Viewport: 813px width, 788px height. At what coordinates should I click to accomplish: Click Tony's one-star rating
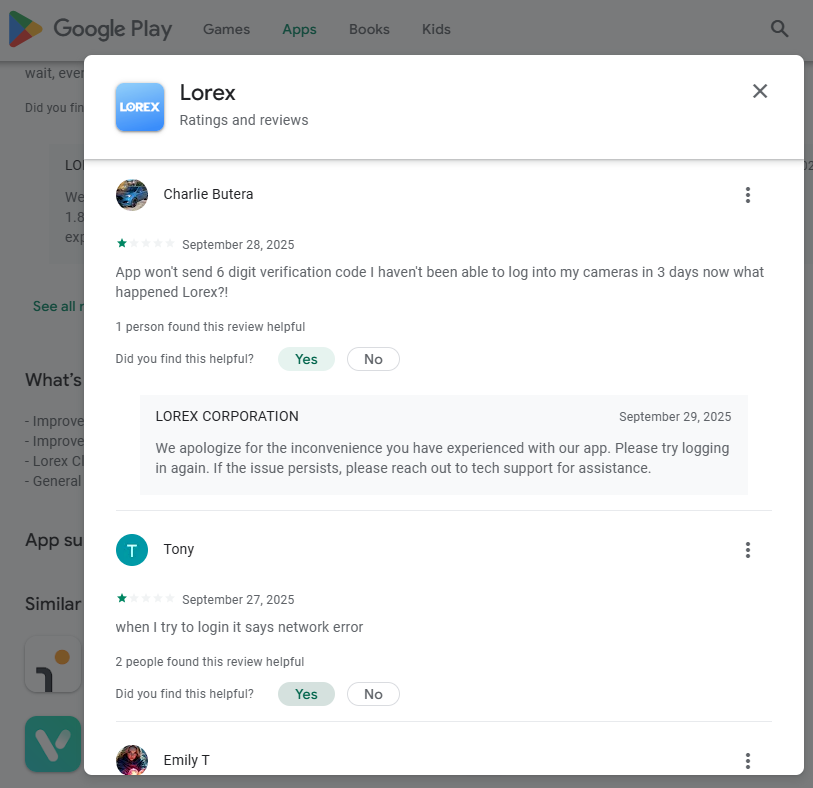pos(145,598)
